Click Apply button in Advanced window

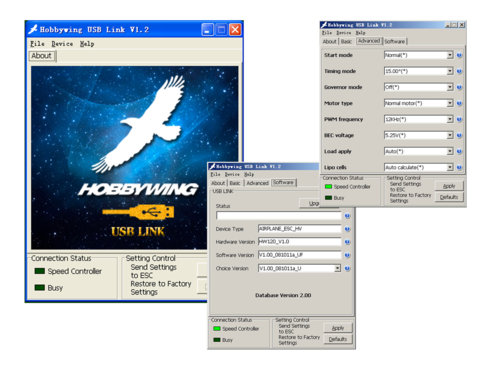[449, 186]
